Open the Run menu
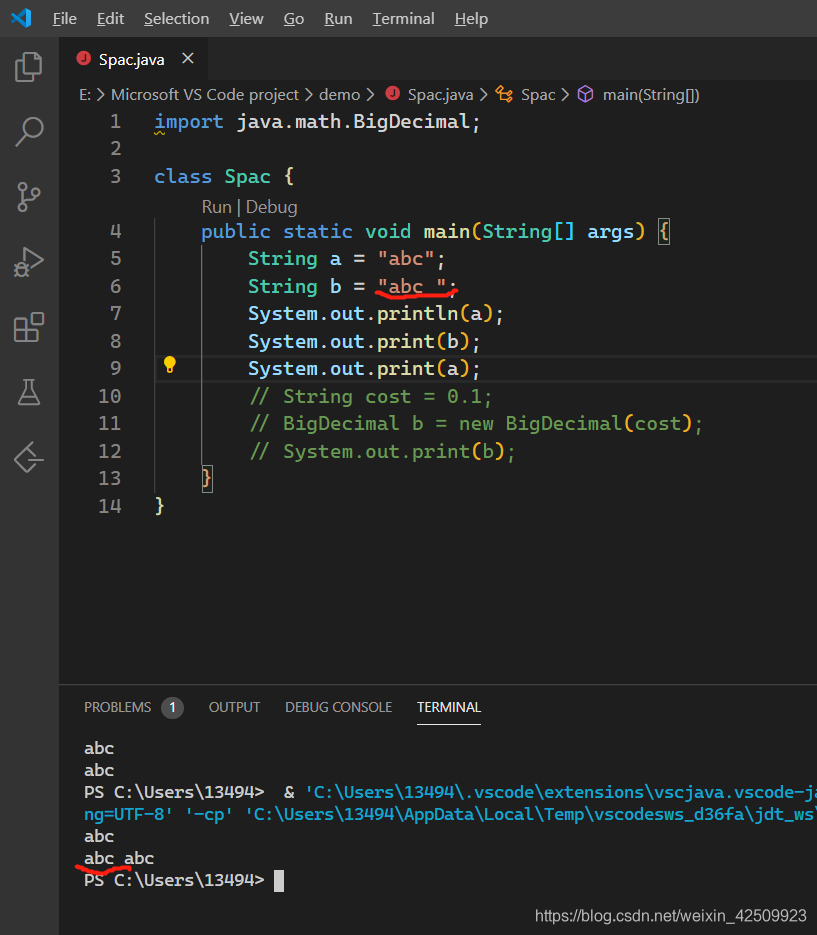This screenshot has width=817, height=935. [338, 18]
